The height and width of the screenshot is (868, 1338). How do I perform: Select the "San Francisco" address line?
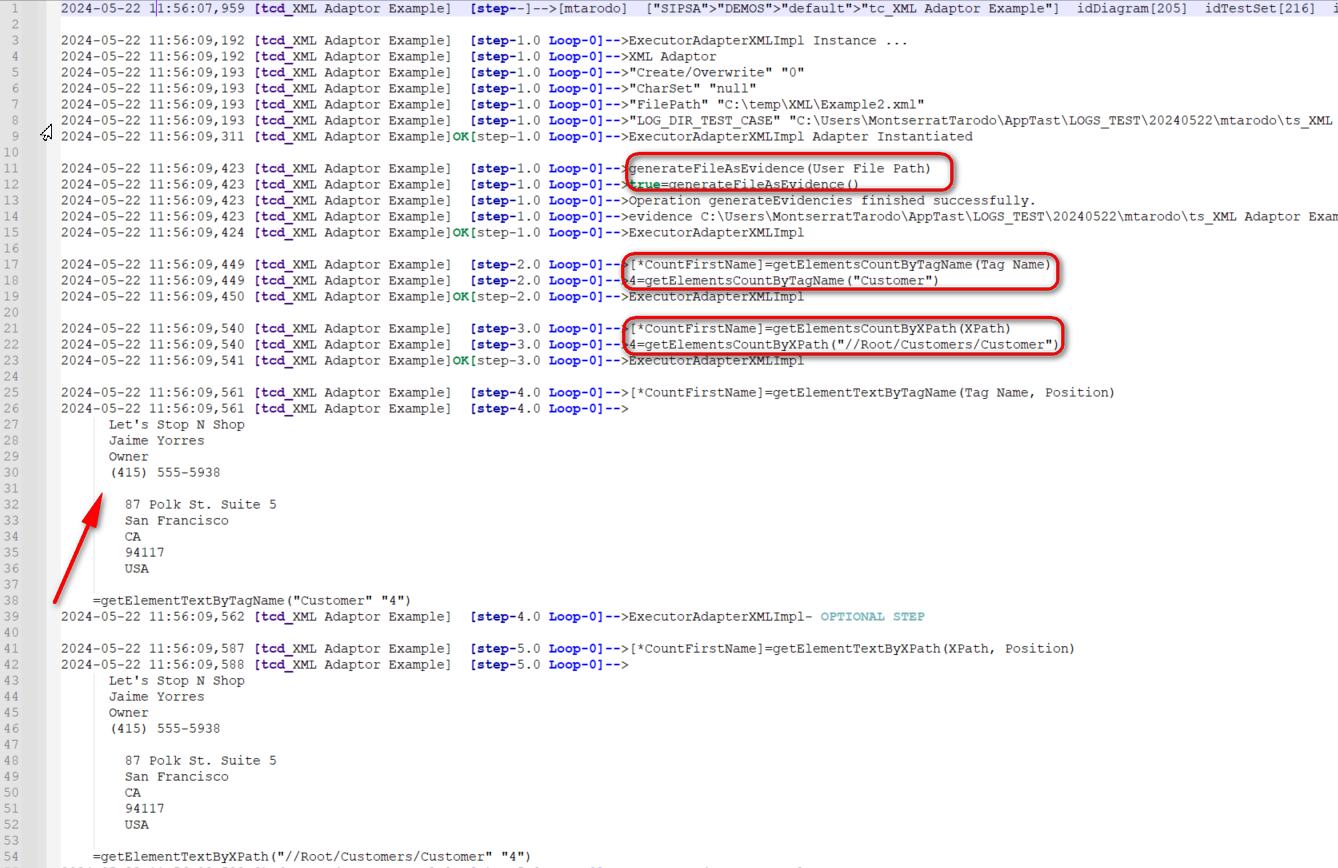tap(178, 520)
